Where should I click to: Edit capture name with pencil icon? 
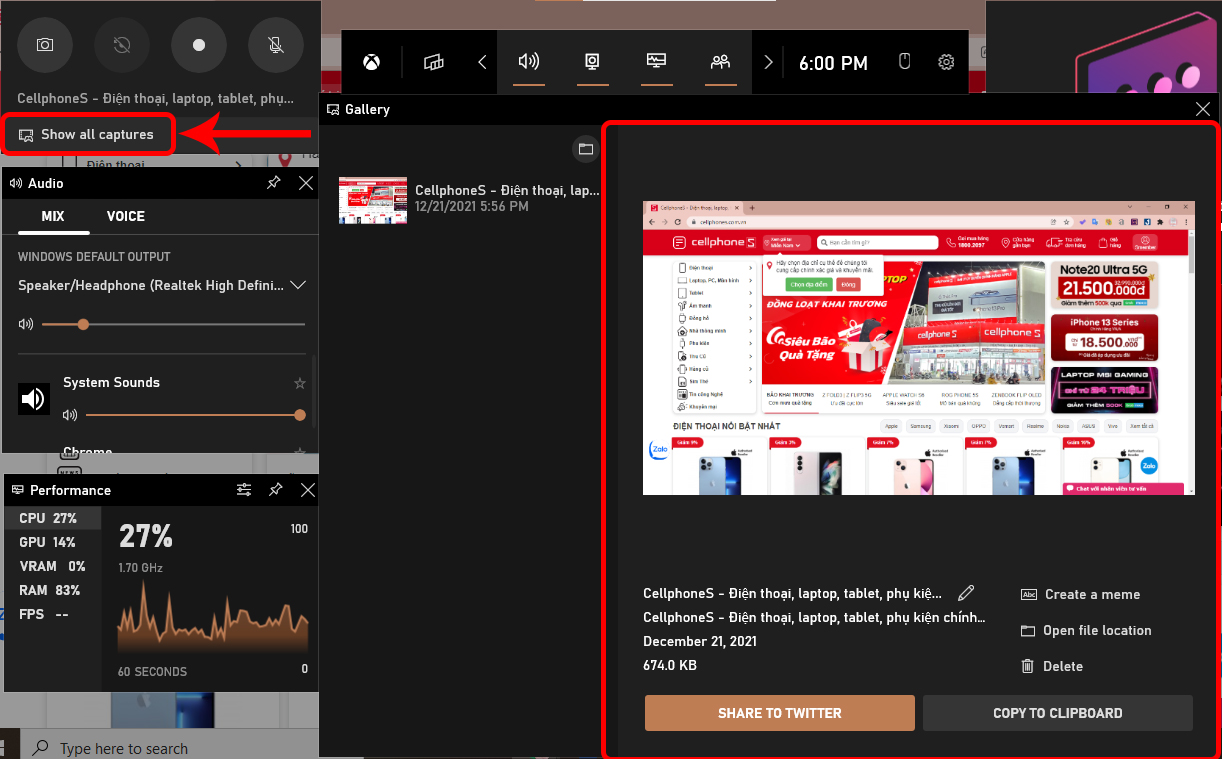[x=965, y=593]
